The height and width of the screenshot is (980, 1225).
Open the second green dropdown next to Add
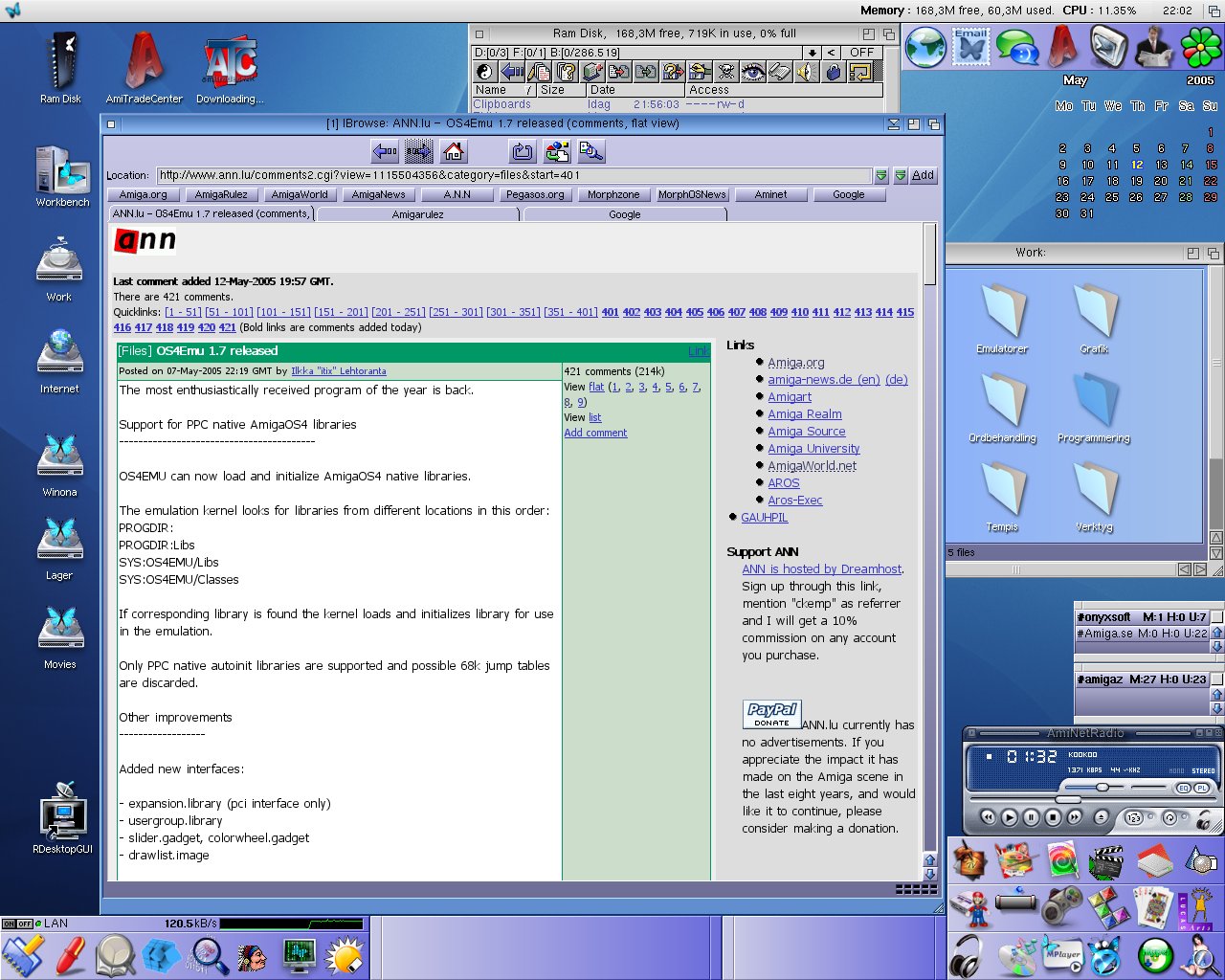point(900,175)
